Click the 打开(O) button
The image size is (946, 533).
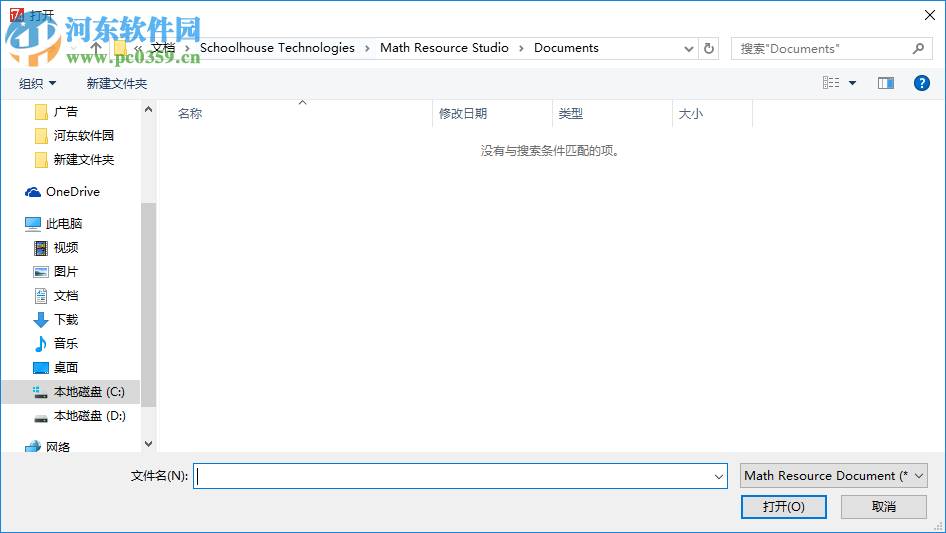click(784, 507)
